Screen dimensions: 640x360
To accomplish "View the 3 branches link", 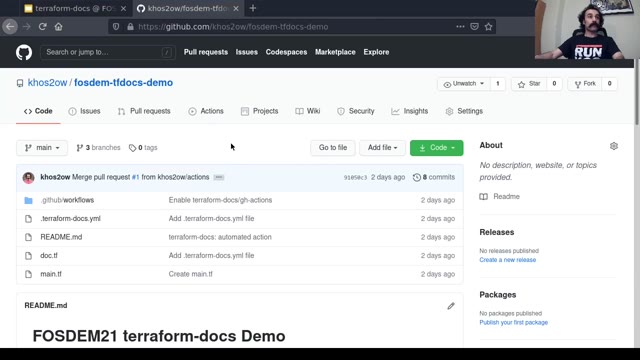I will click(x=98, y=148).
